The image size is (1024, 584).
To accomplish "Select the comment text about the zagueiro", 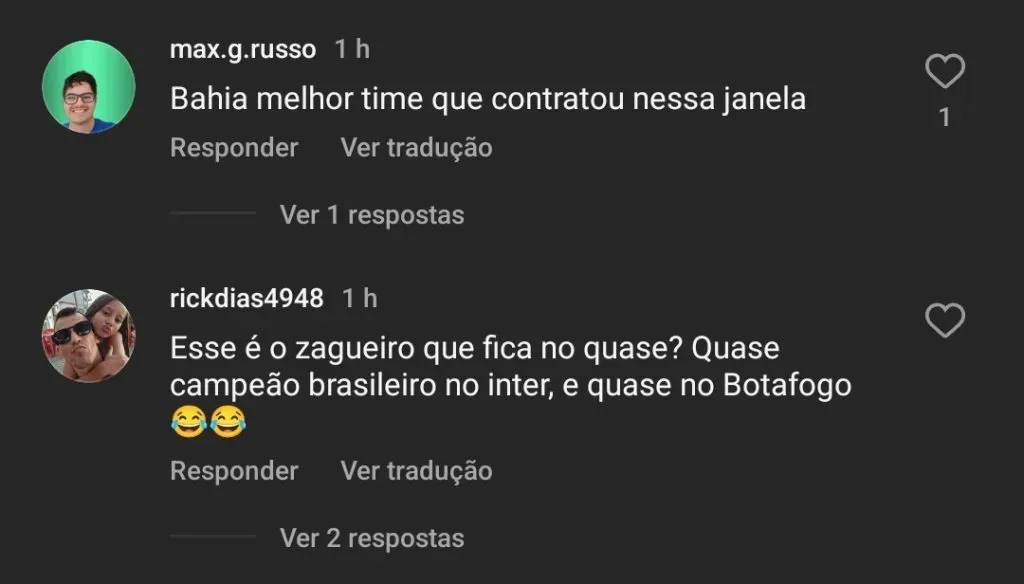I will click(x=510, y=368).
